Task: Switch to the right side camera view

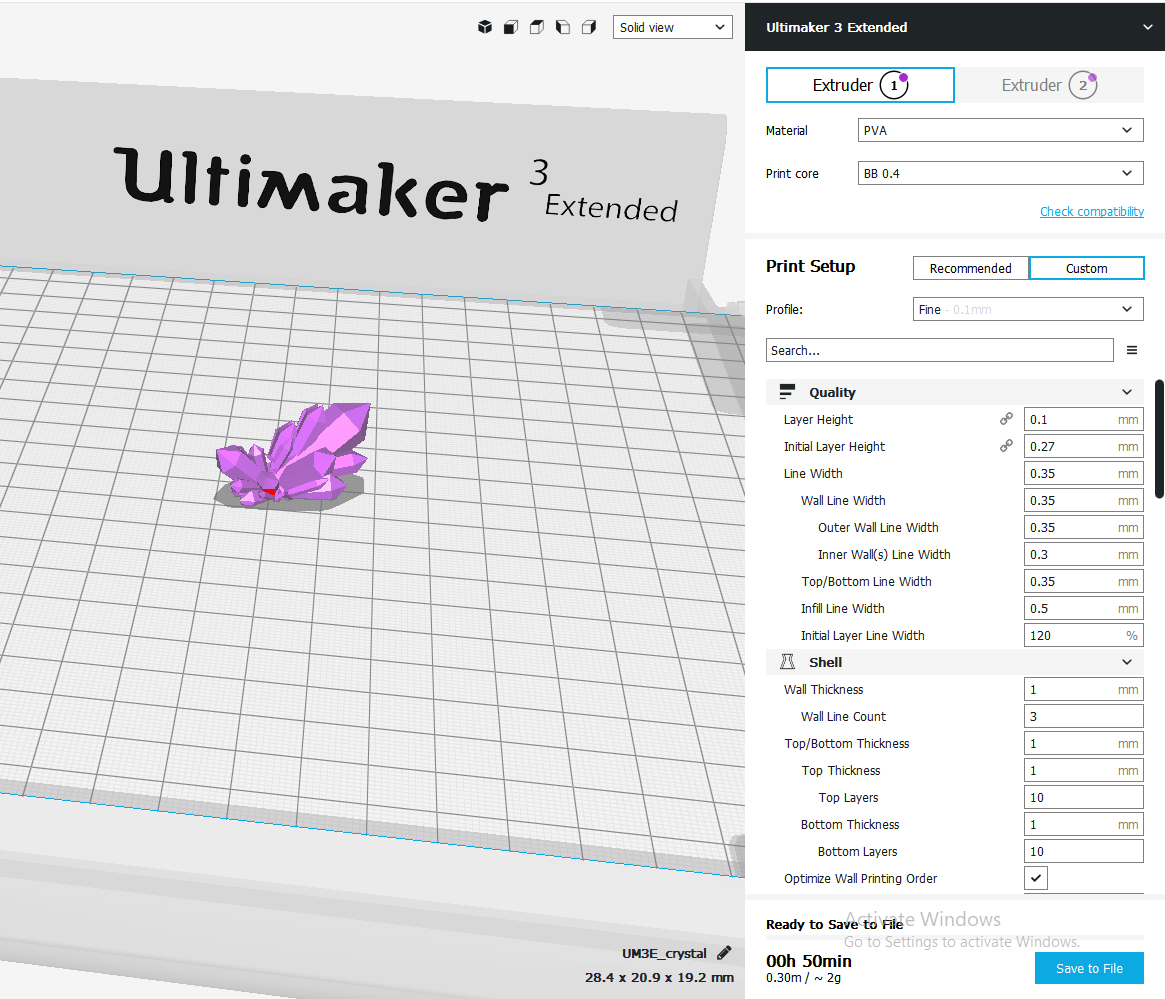Action: [x=588, y=27]
